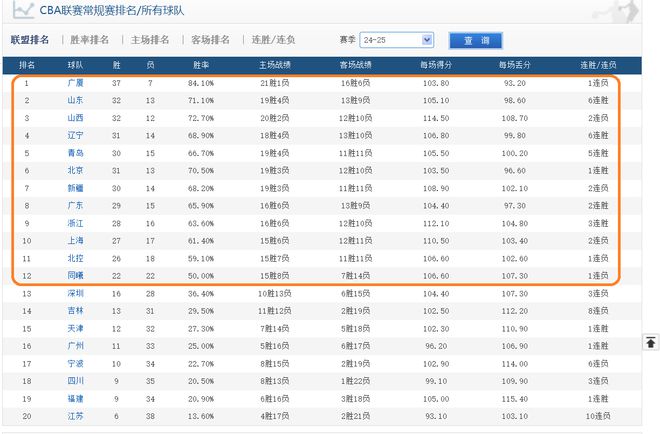Screen dimensions: 660x434
Task: Open the 广厦 team link
Action: (x=75, y=83)
